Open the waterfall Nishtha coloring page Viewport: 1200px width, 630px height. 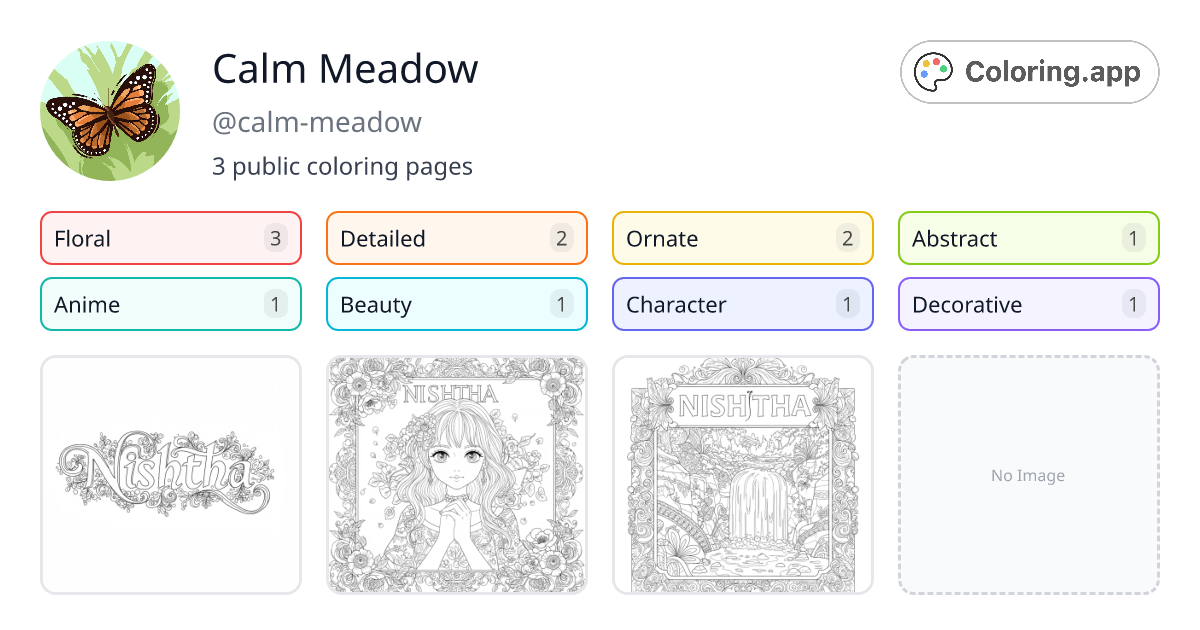pyautogui.click(x=742, y=475)
